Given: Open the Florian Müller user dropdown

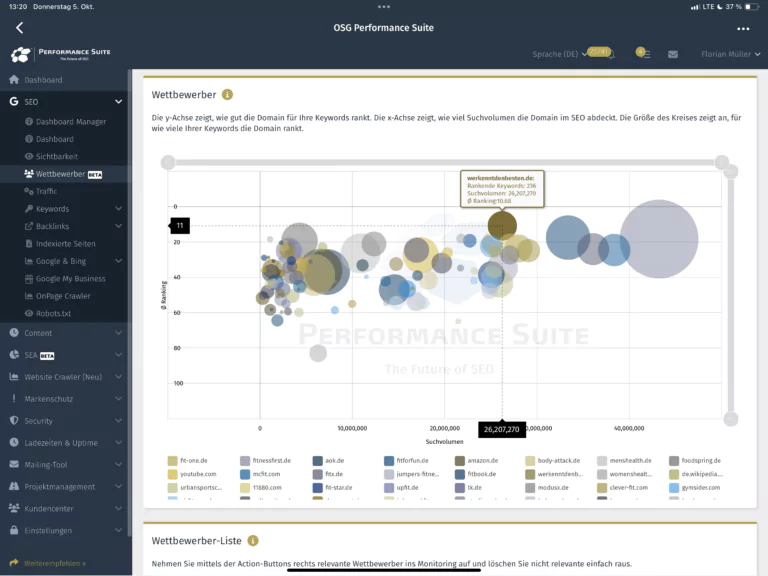Looking at the screenshot, I should pos(731,54).
